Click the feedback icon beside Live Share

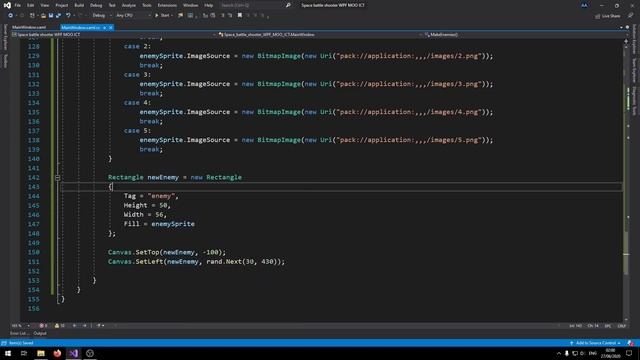click(x=630, y=16)
